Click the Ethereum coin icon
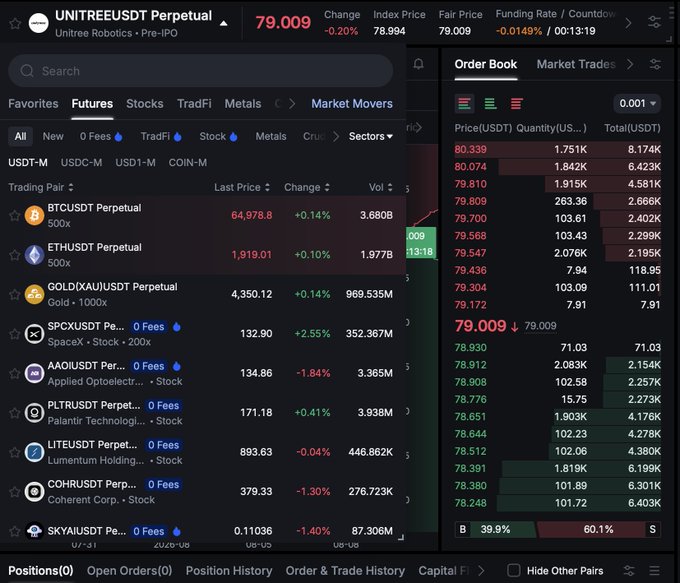The width and height of the screenshot is (680, 583). click(x=34, y=255)
